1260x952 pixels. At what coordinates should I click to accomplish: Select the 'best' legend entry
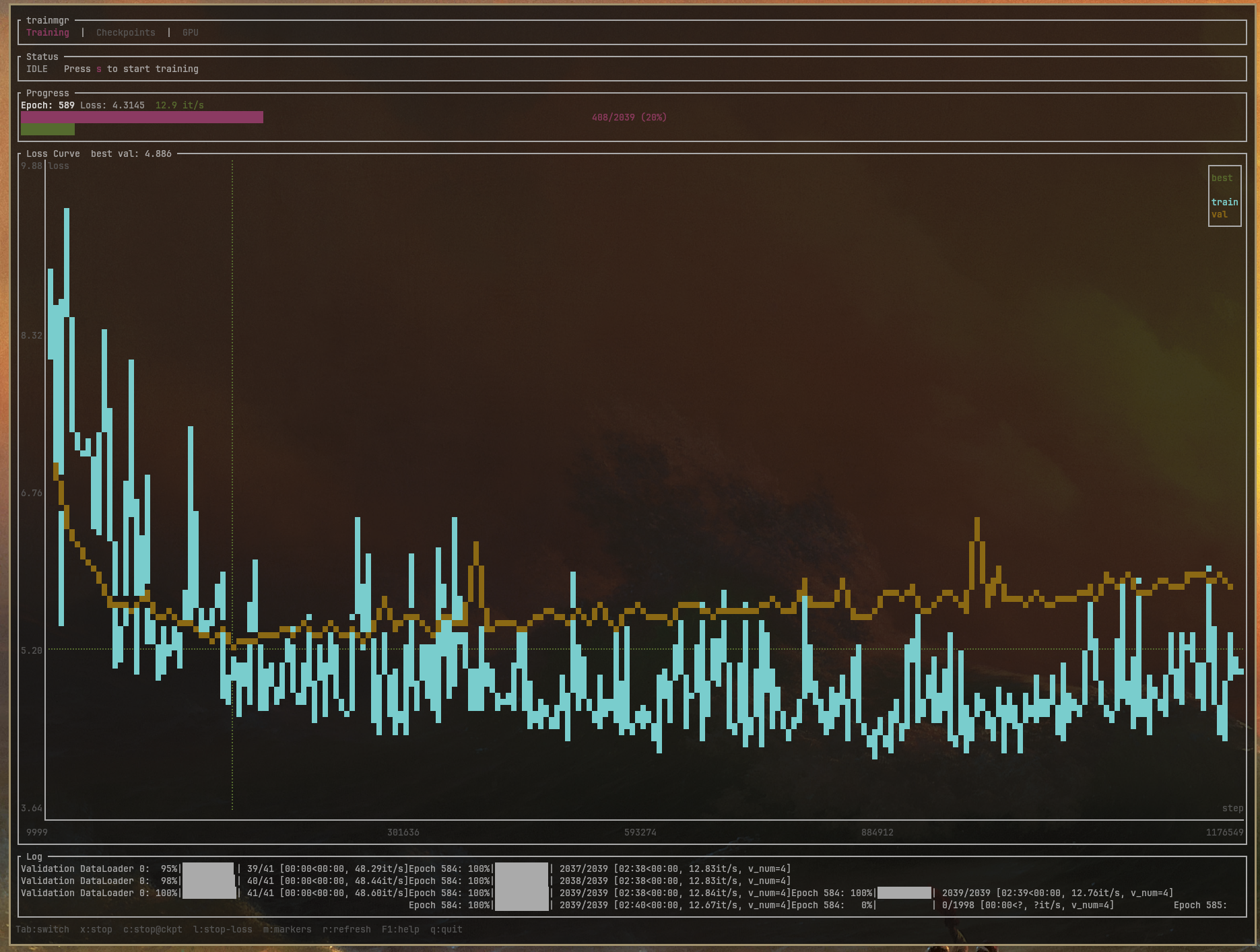pyautogui.click(x=1222, y=178)
